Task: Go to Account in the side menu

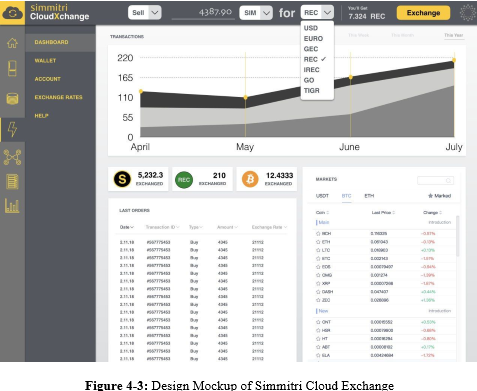Action: (48, 79)
